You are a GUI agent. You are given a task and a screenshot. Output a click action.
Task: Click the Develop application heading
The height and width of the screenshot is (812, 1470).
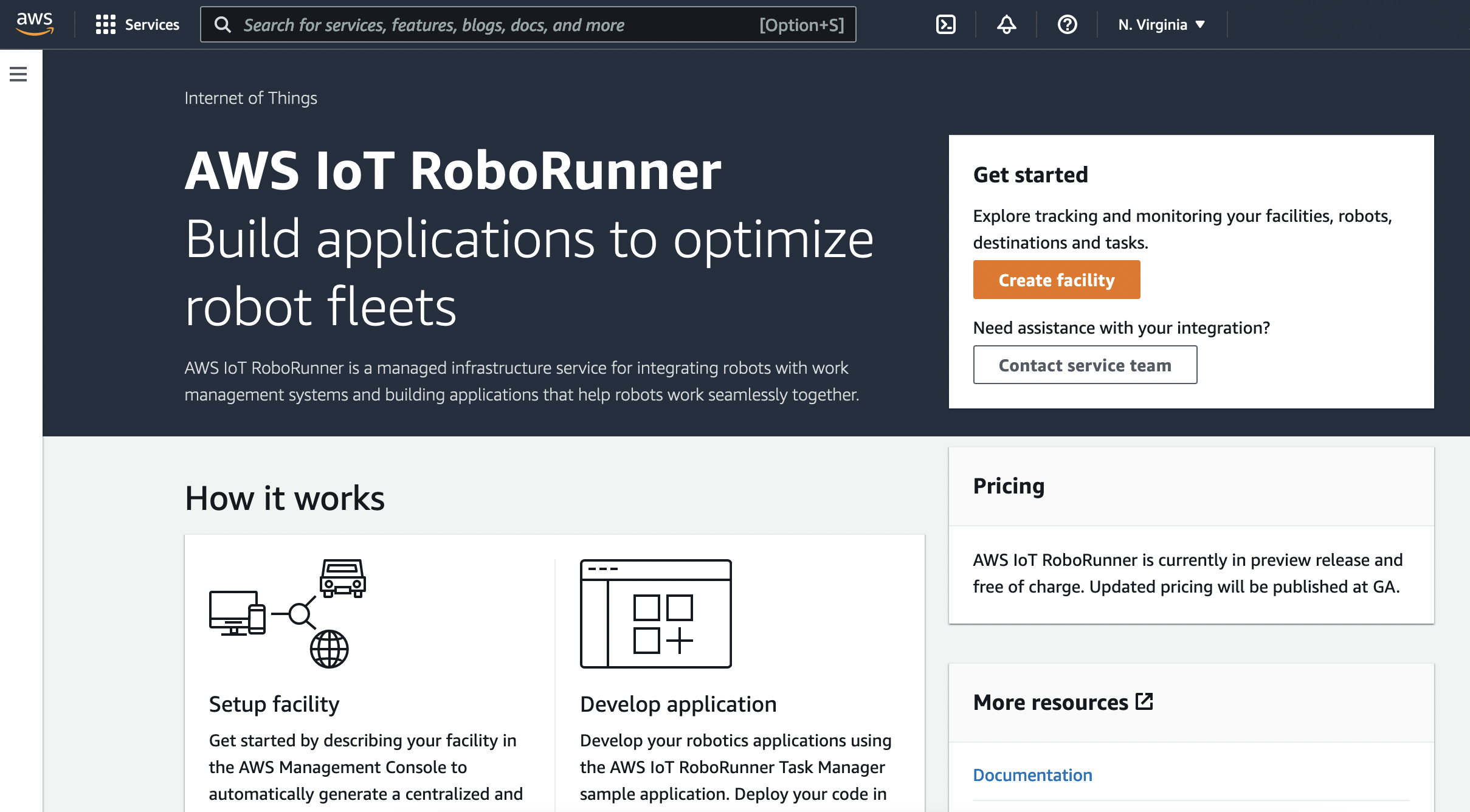(x=678, y=704)
